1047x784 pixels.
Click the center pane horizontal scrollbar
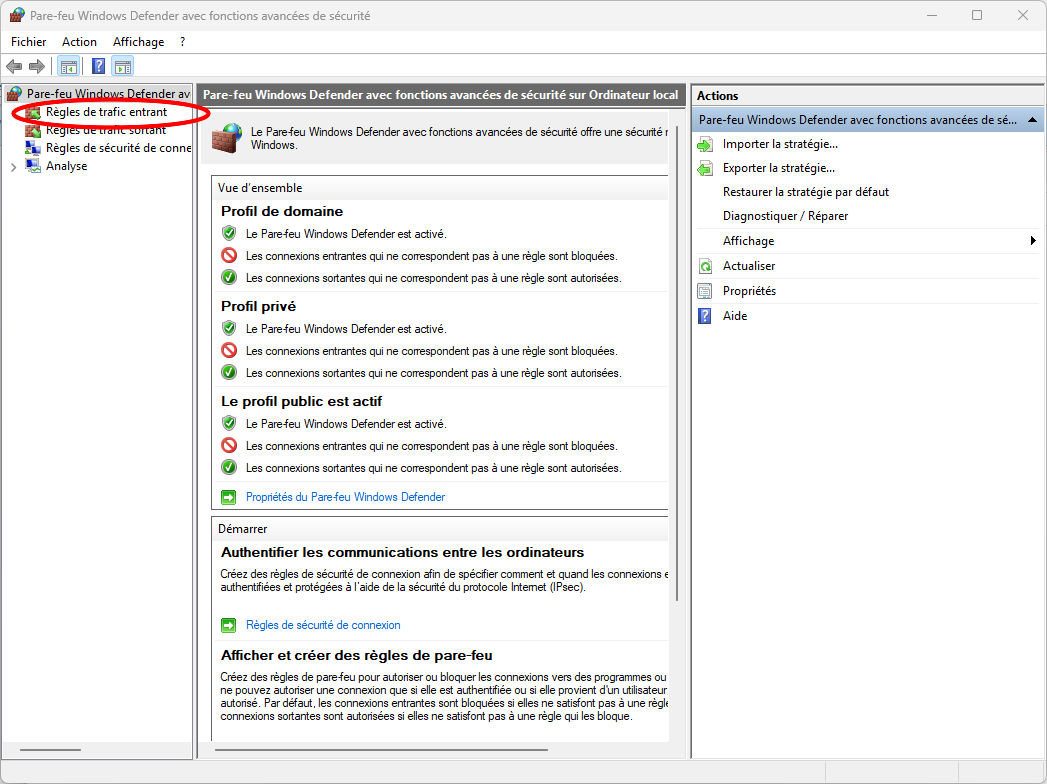tap(380, 749)
